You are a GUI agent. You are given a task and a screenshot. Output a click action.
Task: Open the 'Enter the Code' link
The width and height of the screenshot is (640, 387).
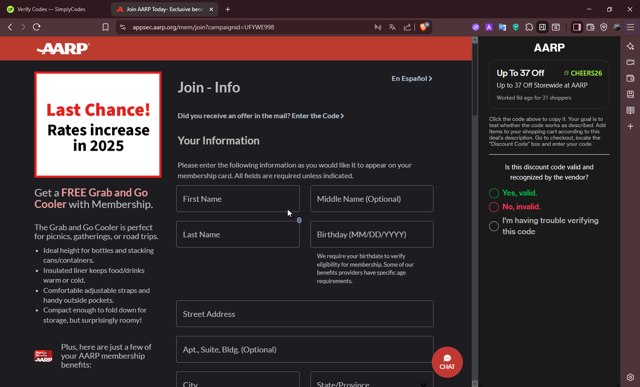(318, 116)
